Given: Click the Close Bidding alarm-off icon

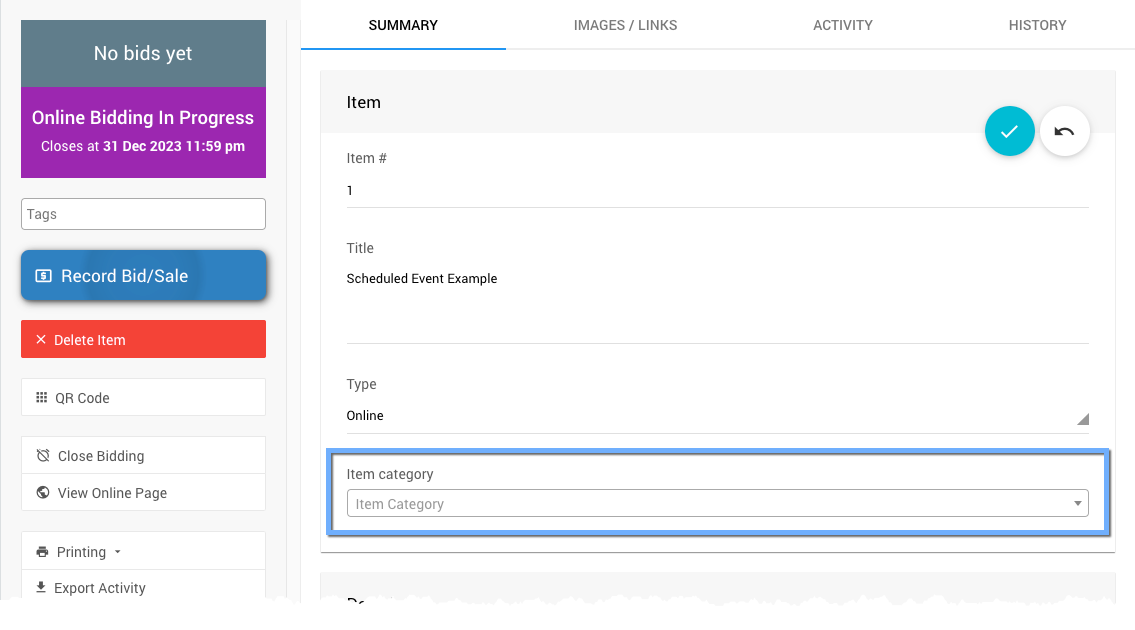Looking at the screenshot, I should pos(43,456).
